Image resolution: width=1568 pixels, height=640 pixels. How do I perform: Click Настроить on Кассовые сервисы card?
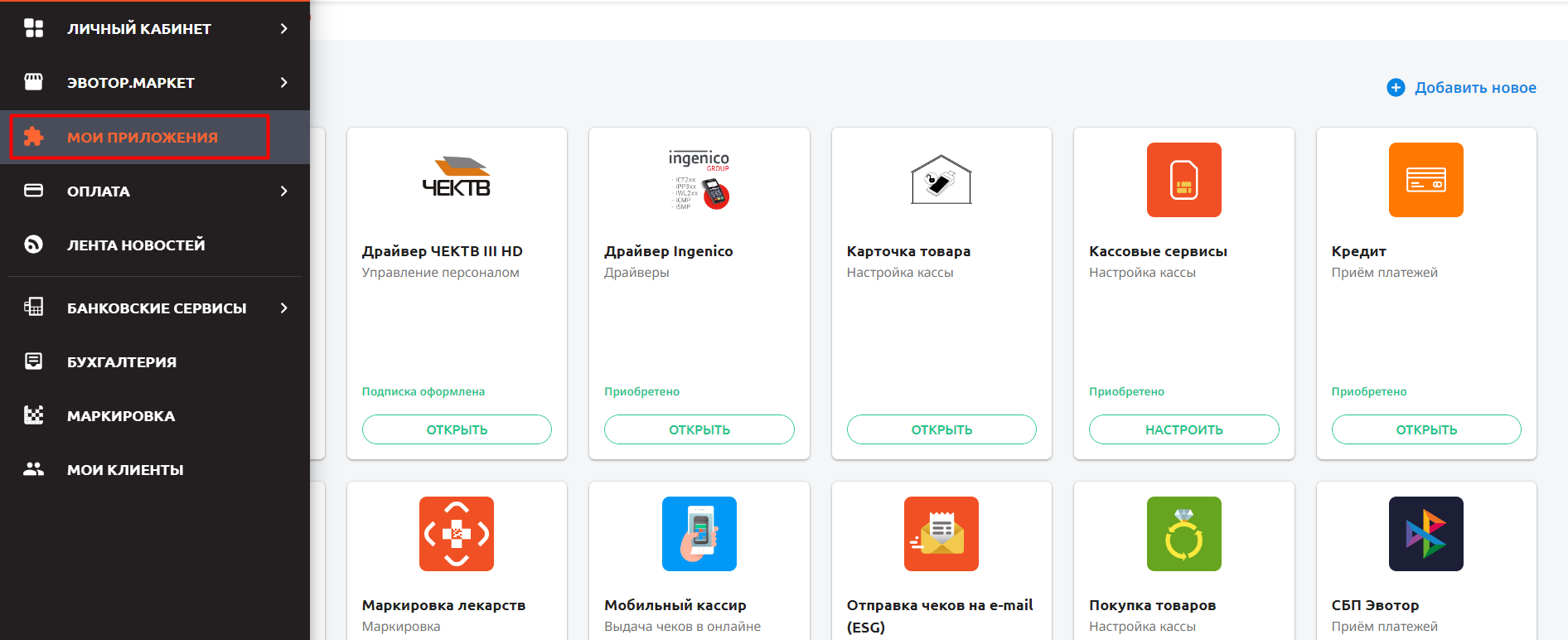(x=1183, y=429)
